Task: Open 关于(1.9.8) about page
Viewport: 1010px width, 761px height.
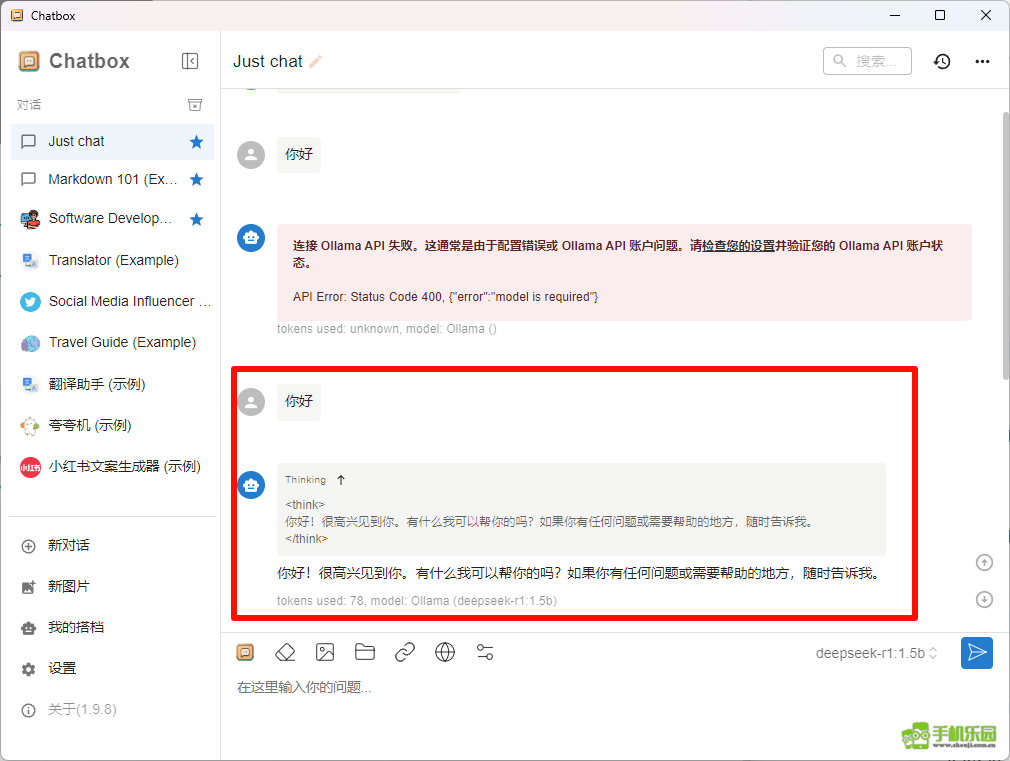Action: [x=112, y=710]
